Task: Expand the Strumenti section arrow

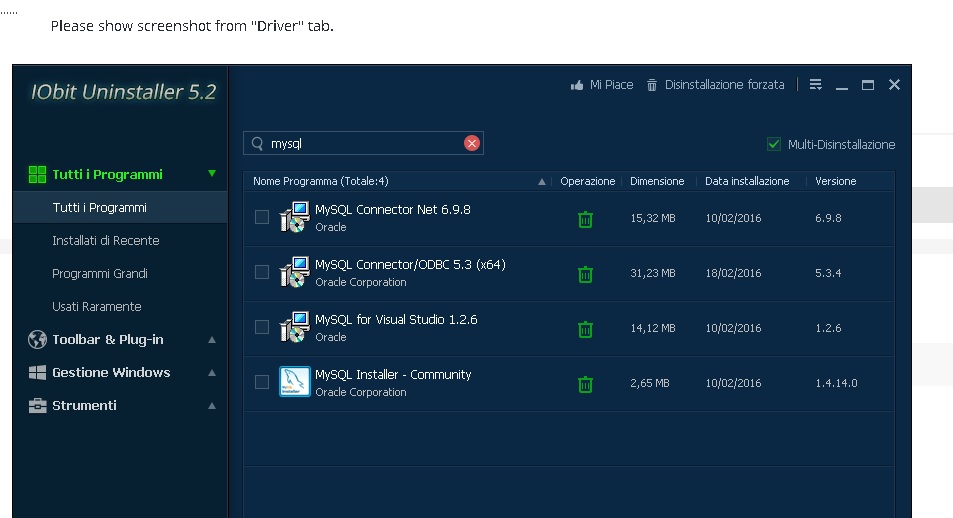Action: tap(212, 406)
